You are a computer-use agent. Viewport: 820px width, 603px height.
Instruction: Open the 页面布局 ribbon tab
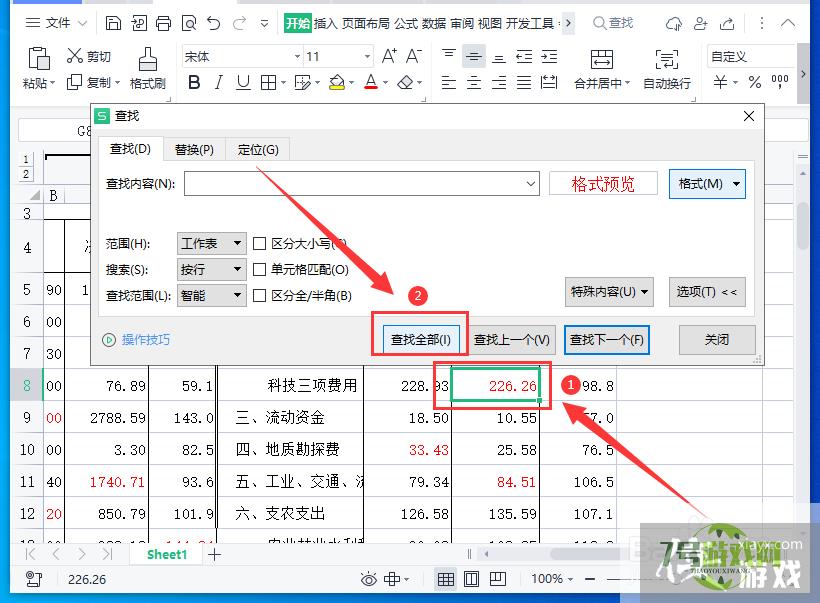(x=366, y=24)
